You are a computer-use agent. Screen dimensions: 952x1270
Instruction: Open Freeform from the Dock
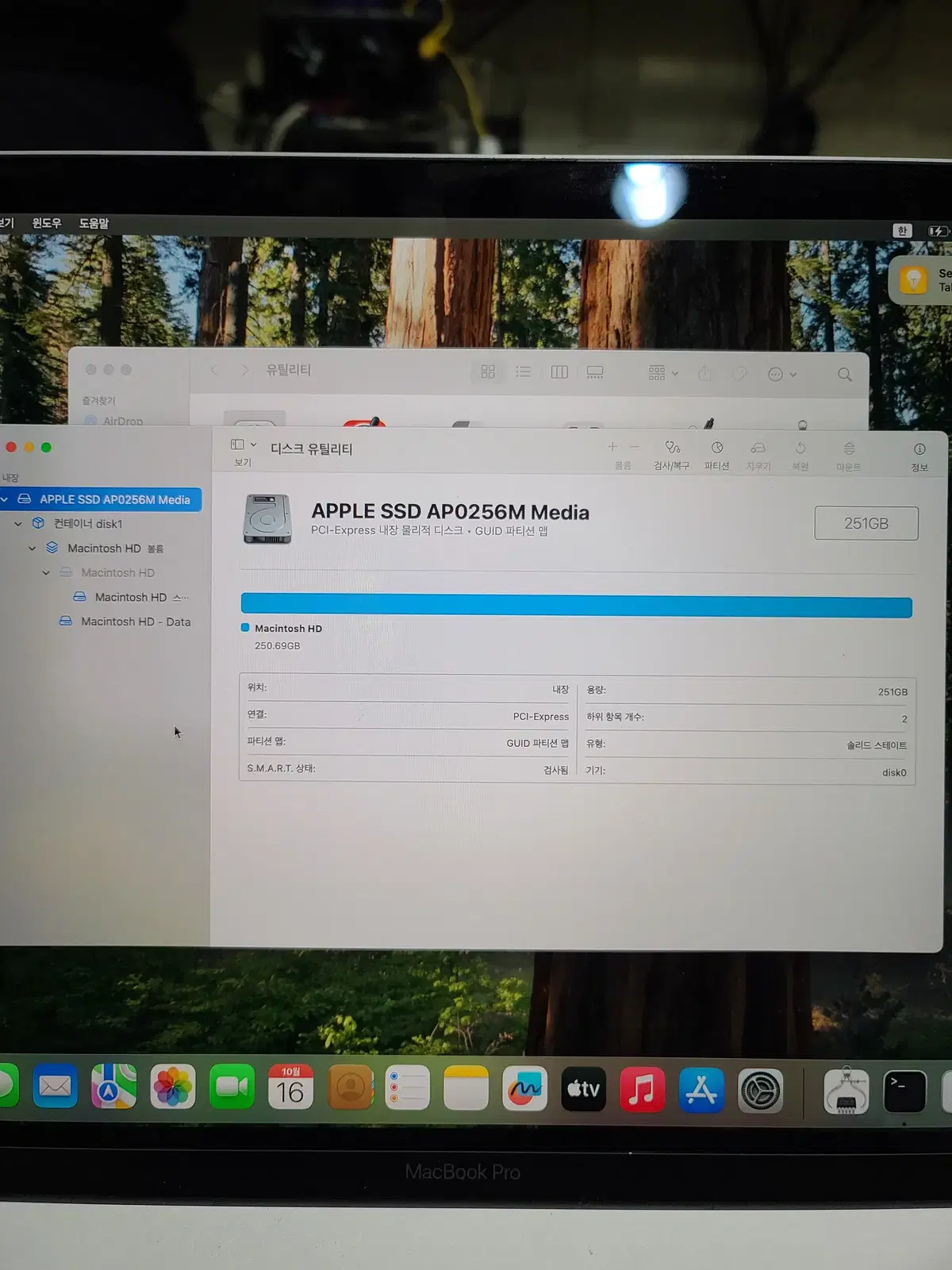click(x=524, y=1088)
